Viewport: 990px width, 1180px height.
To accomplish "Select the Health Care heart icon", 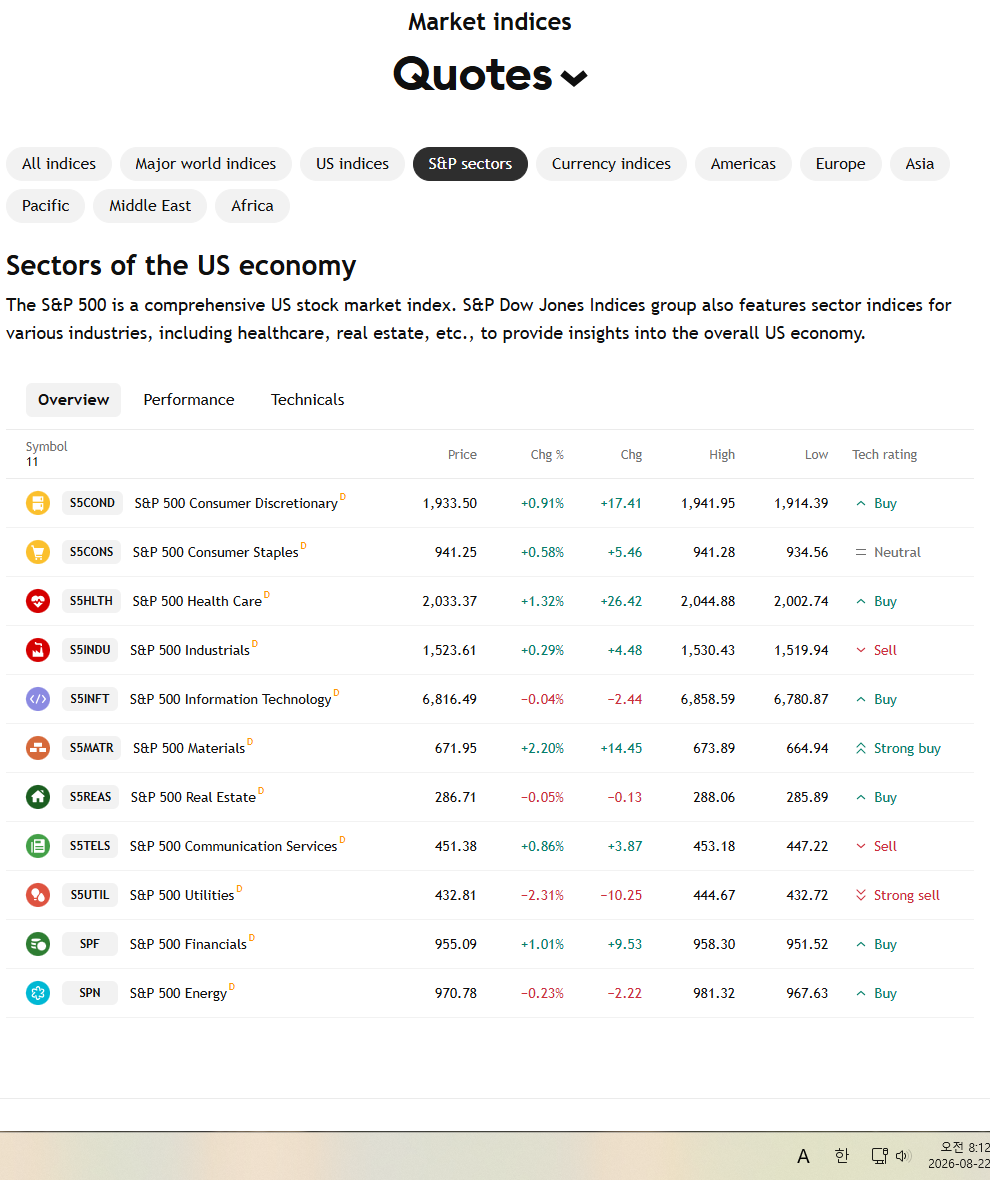I will [38, 601].
